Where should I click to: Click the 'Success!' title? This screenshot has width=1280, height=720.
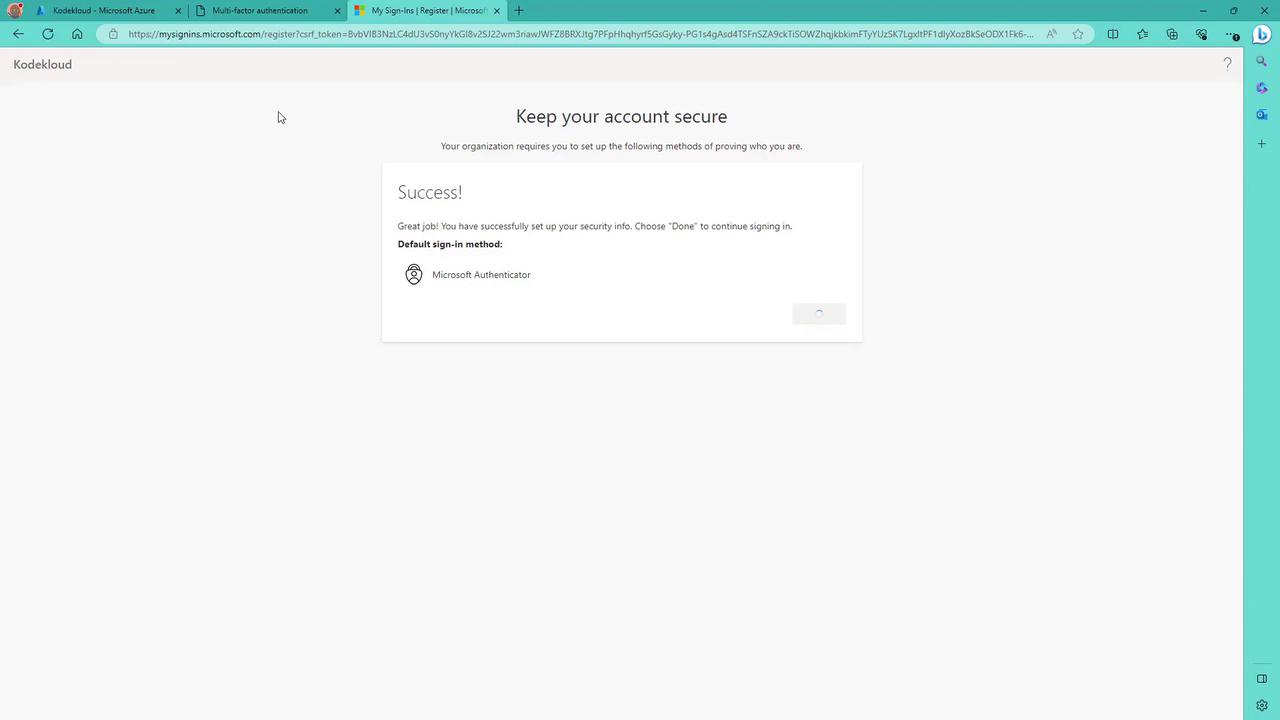tap(430, 192)
